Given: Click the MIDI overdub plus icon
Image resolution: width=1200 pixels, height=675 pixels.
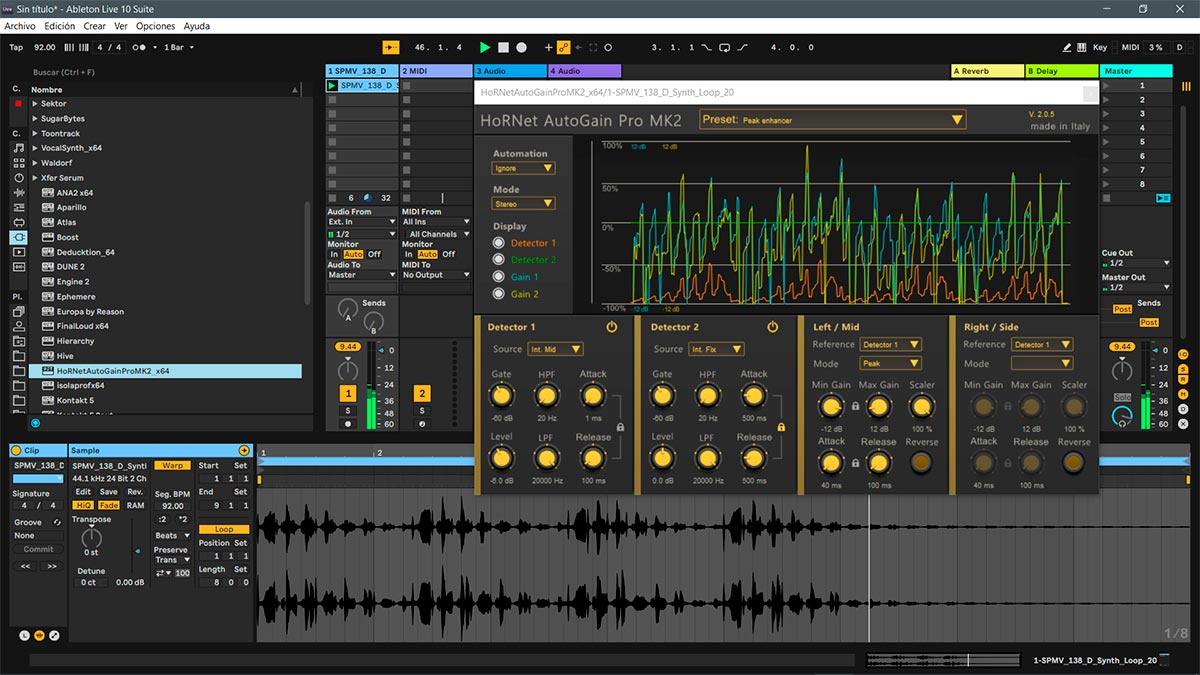Looking at the screenshot, I should coord(548,47).
